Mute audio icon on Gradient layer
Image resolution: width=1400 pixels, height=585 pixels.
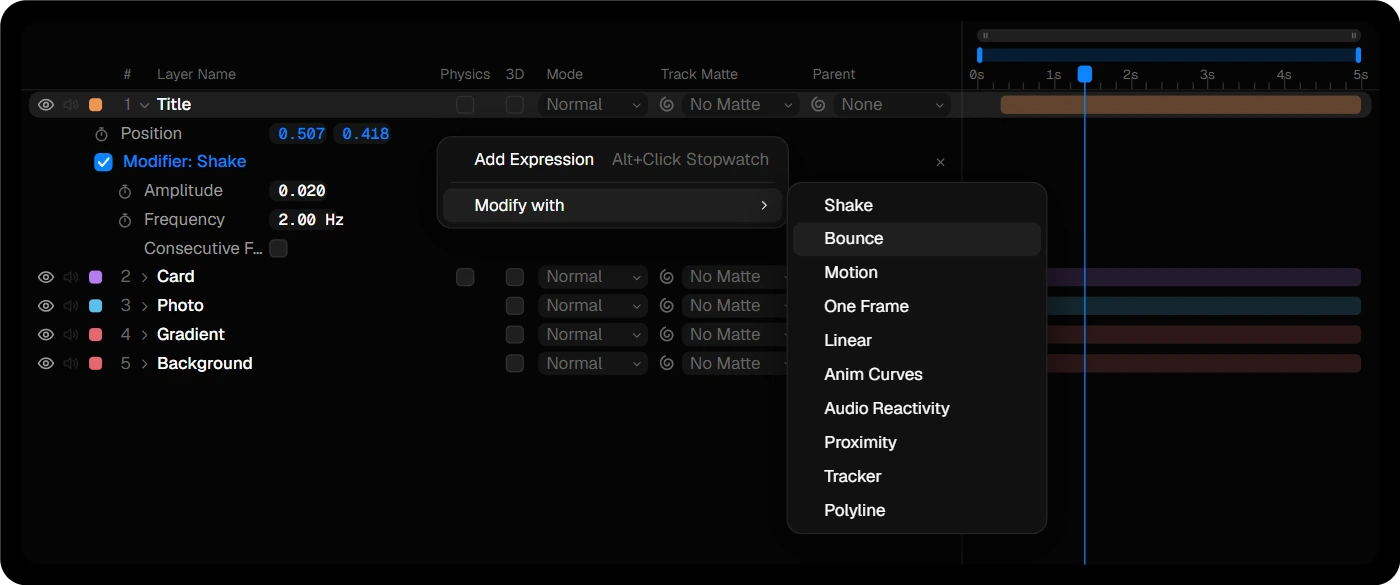coord(71,335)
